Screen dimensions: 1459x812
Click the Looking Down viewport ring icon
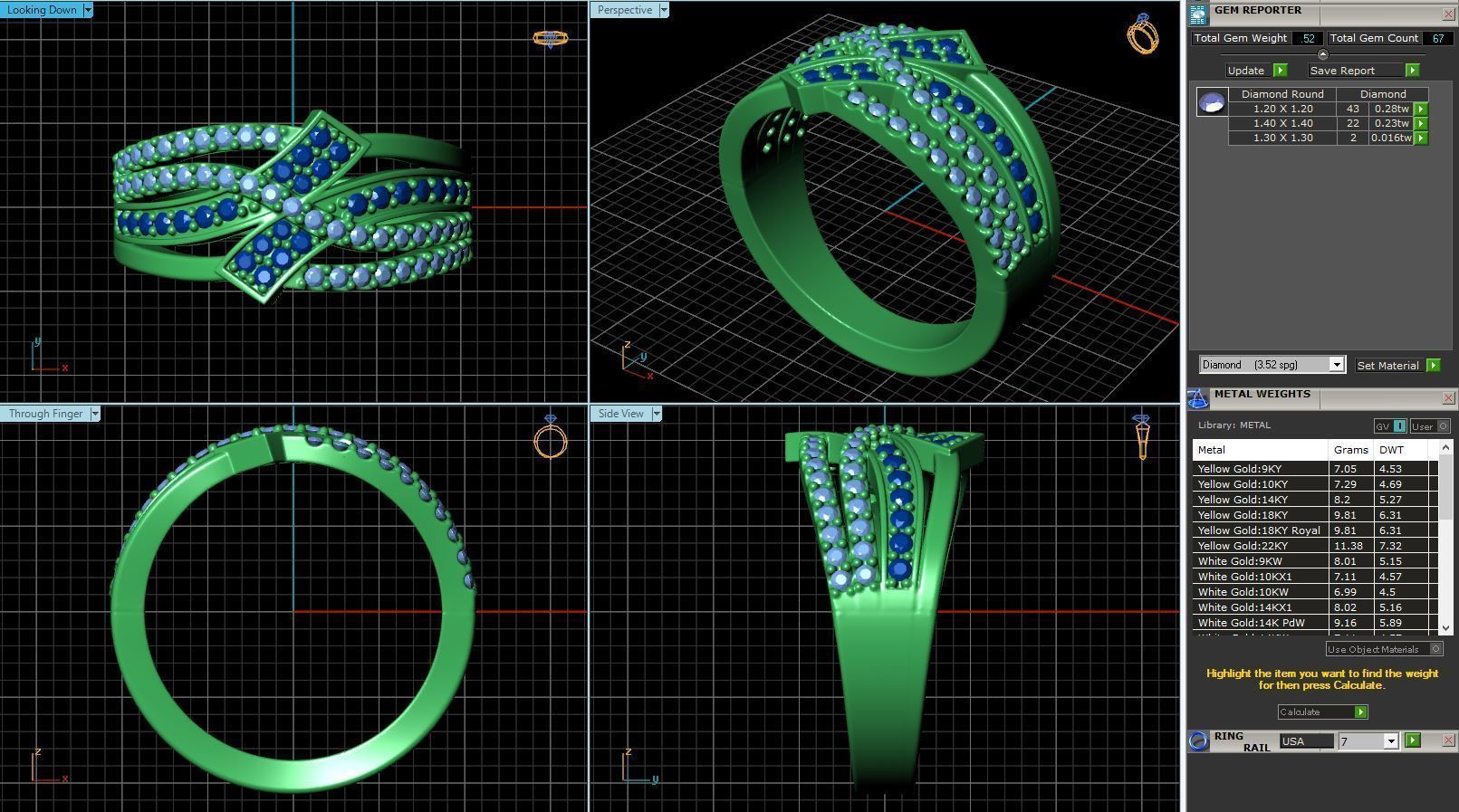click(550, 38)
